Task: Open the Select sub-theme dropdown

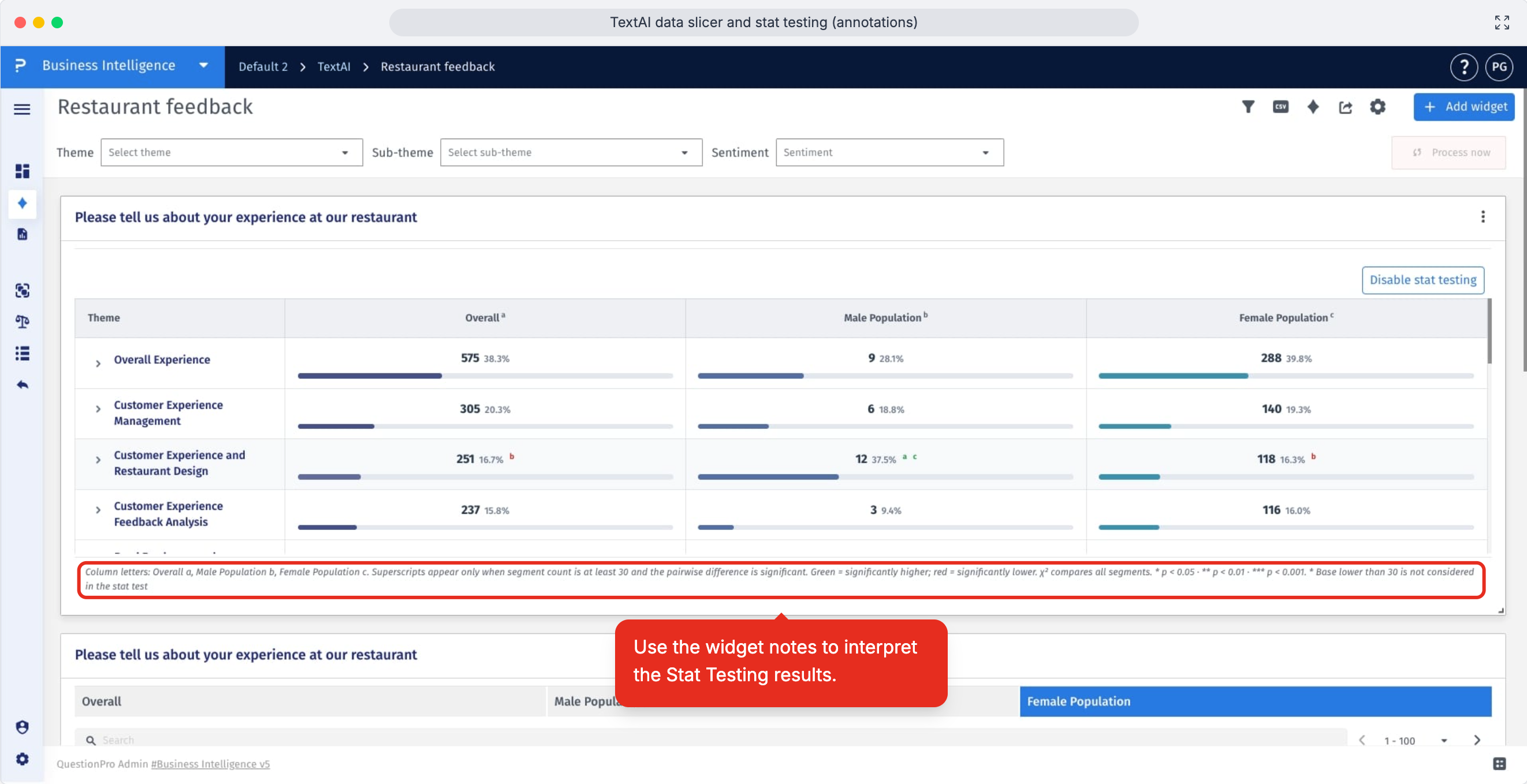Action: coord(571,152)
